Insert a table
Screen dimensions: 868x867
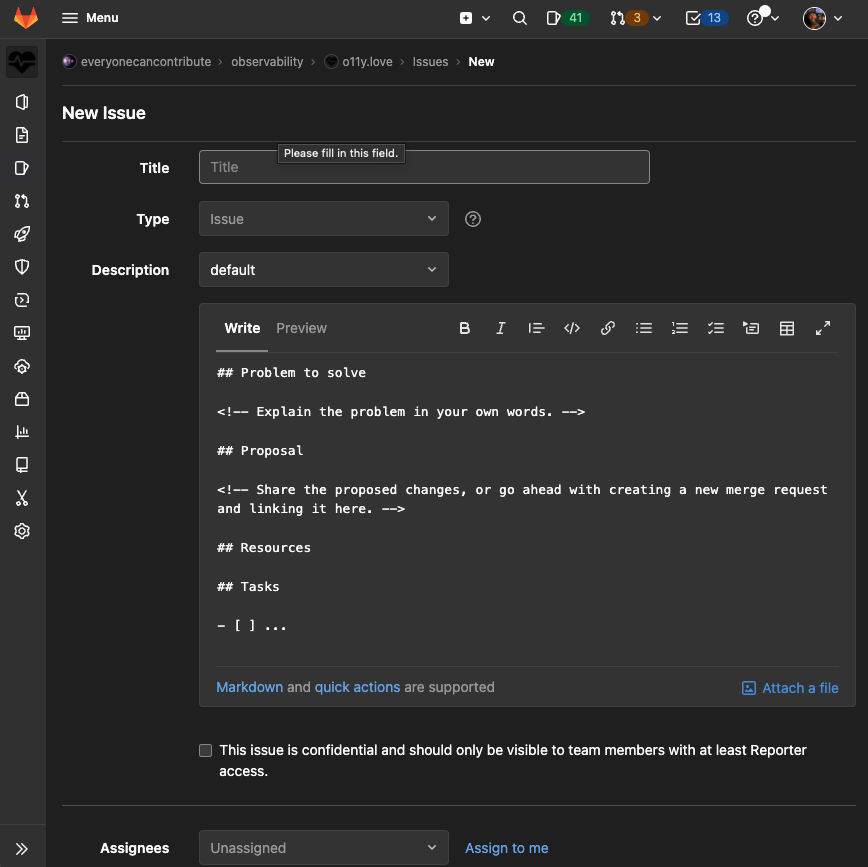(787, 328)
